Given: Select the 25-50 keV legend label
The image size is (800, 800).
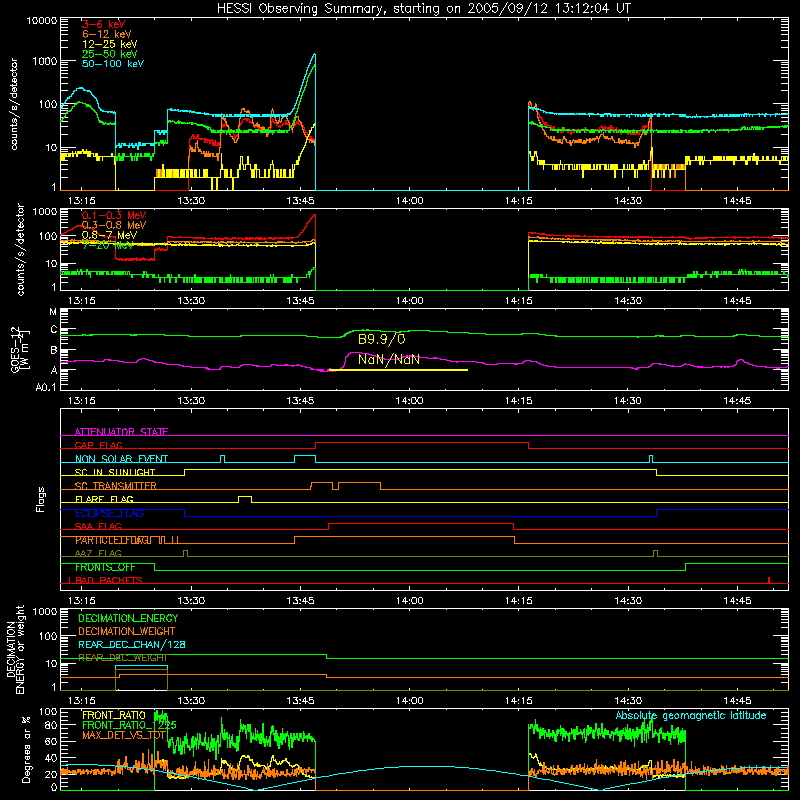Looking at the screenshot, I should click(x=110, y=54).
